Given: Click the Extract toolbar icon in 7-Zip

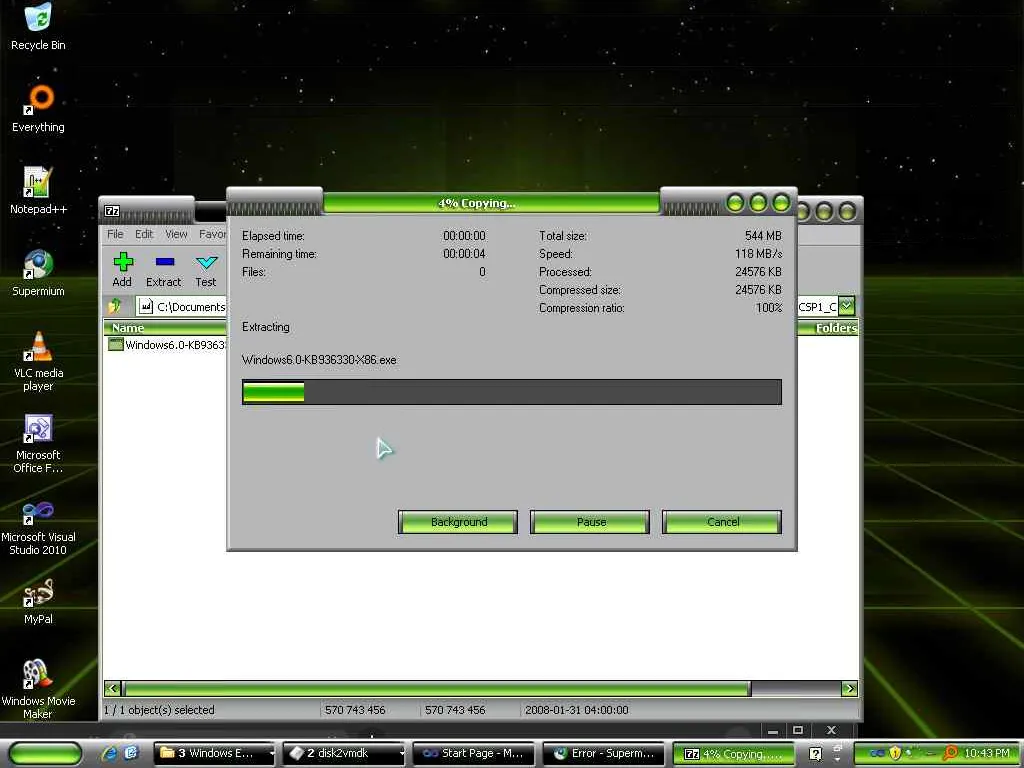Looking at the screenshot, I should tap(165, 262).
